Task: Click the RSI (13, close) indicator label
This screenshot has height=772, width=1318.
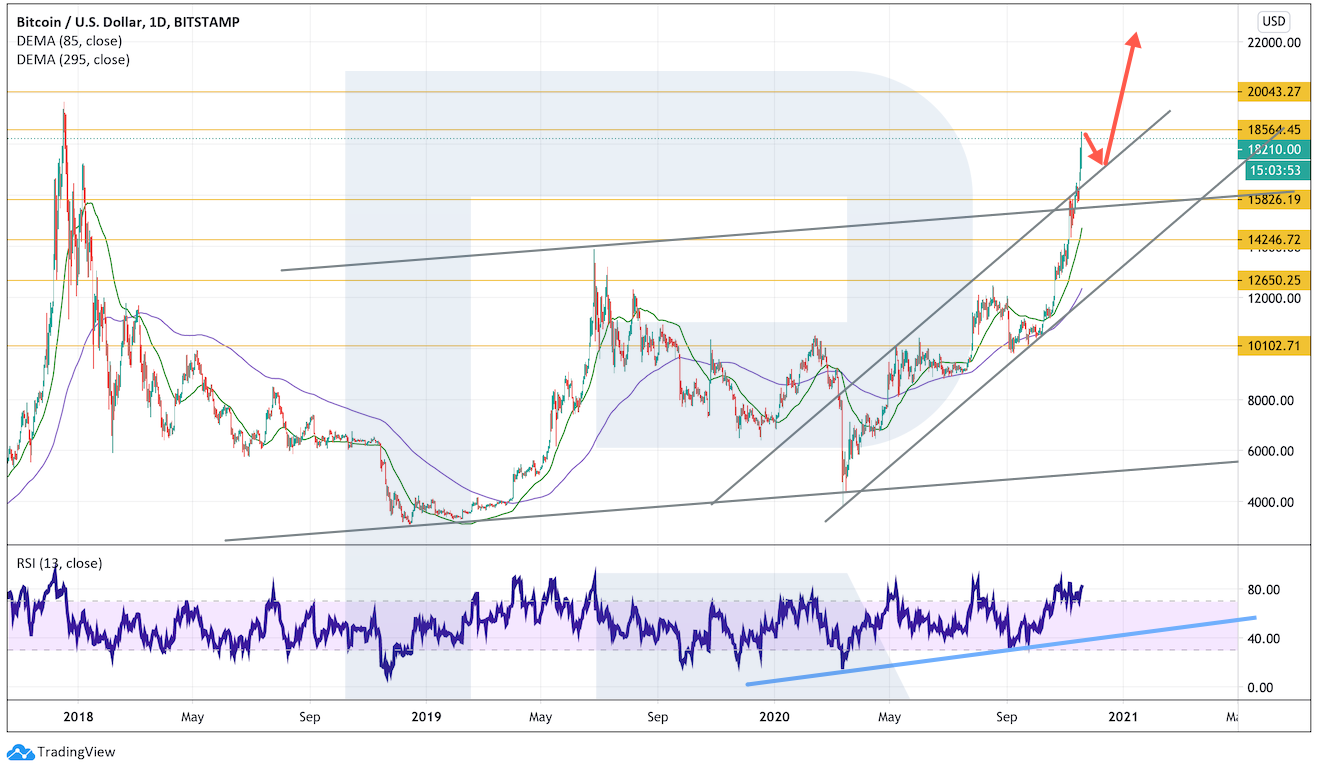Action: click(x=59, y=563)
